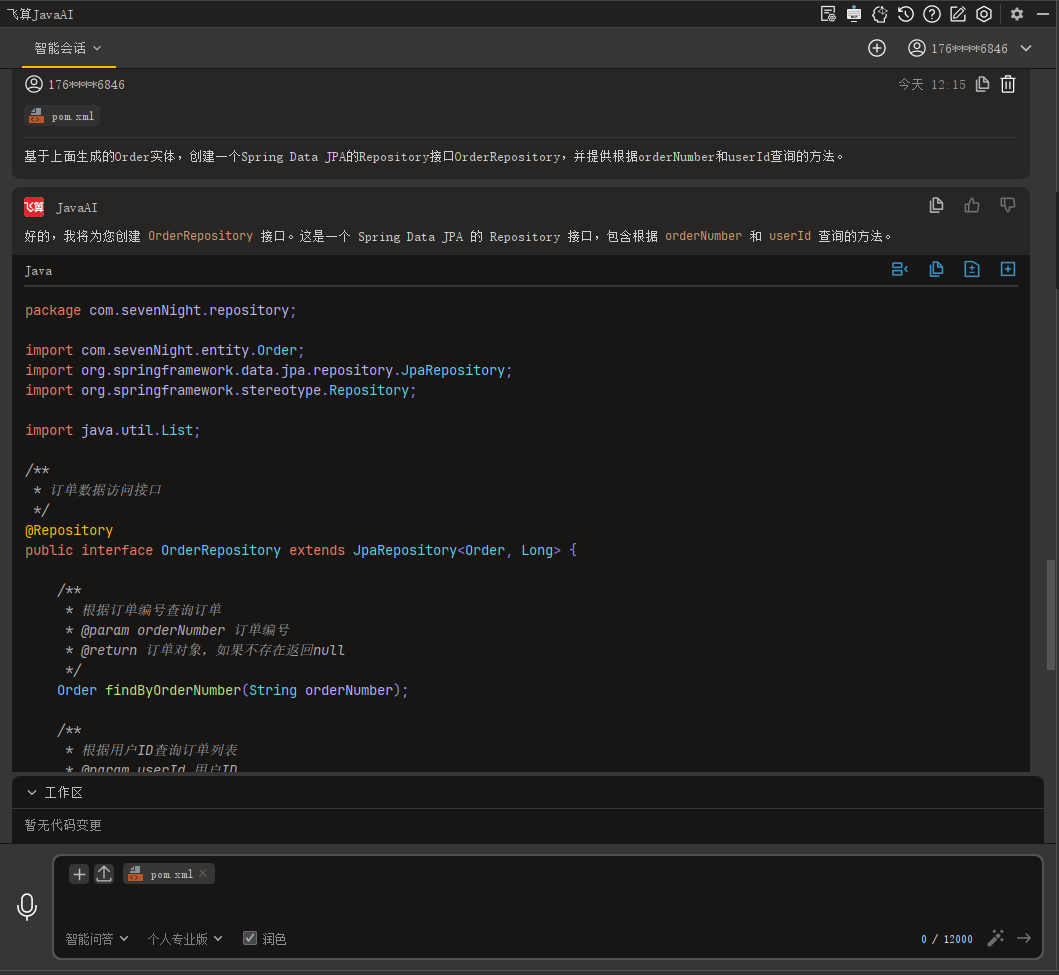The width and height of the screenshot is (1059, 975).
Task: Open the 智能问答 mode dropdown
Action: coord(97,939)
